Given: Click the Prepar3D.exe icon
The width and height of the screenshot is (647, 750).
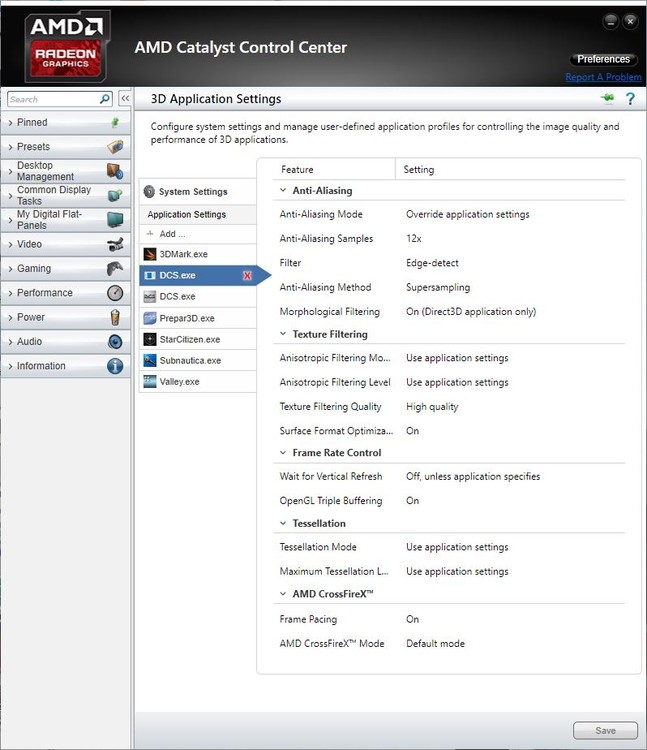Looking at the screenshot, I should [x=150, y=318].
